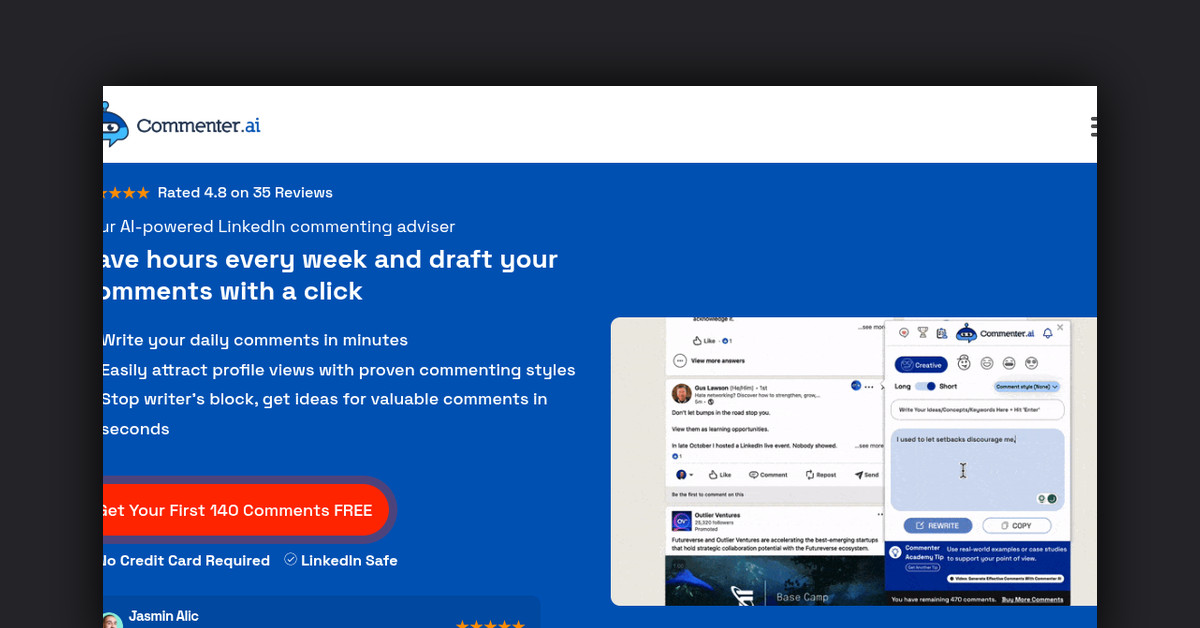Click the Commenter.ai robot logo in header
This screenshot has width=1200, height=628.
tap(112, 125)
